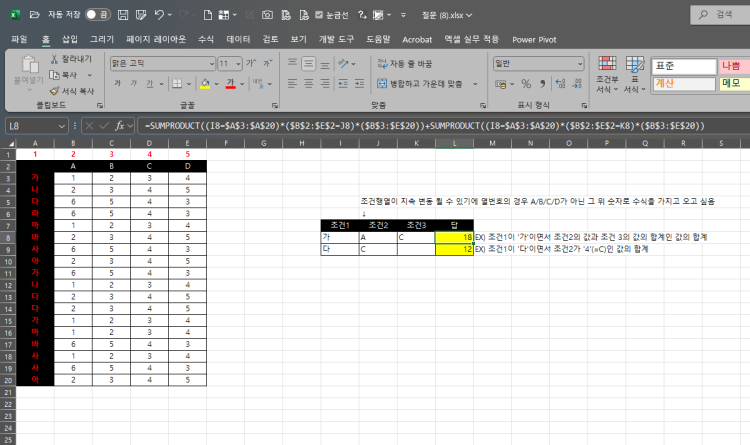Viewport: 750px width, 445px height.
Task: Expand the text orientation dropdown
Action: [353, 63]
